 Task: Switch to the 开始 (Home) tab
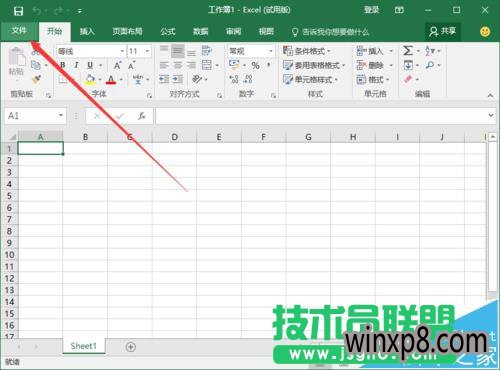click(54, 32)
